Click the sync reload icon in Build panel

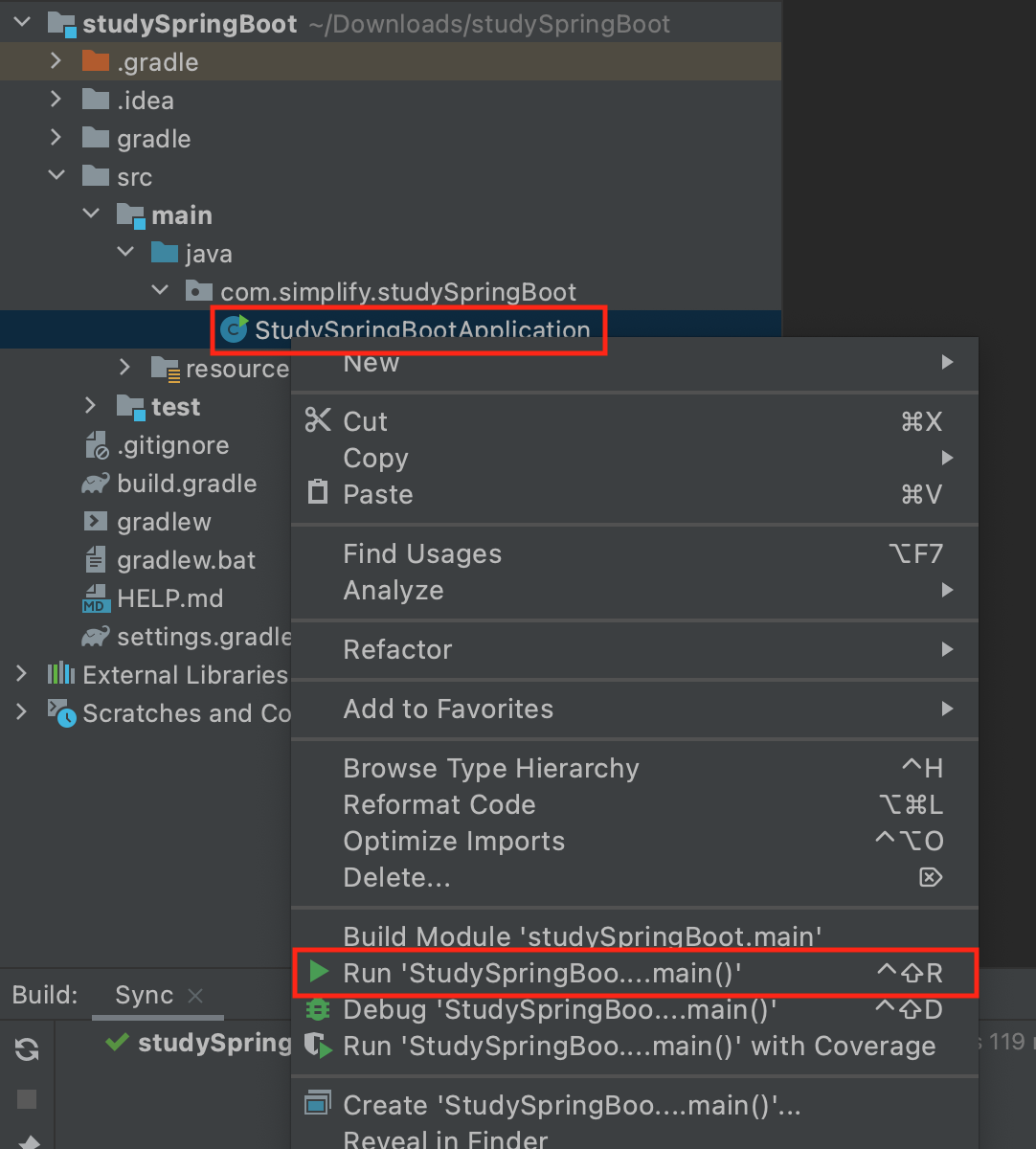27,1050
